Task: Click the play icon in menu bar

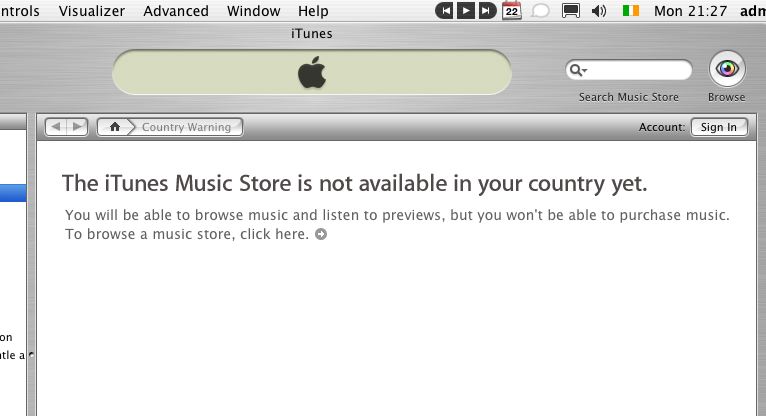Action: coord(466,11)
